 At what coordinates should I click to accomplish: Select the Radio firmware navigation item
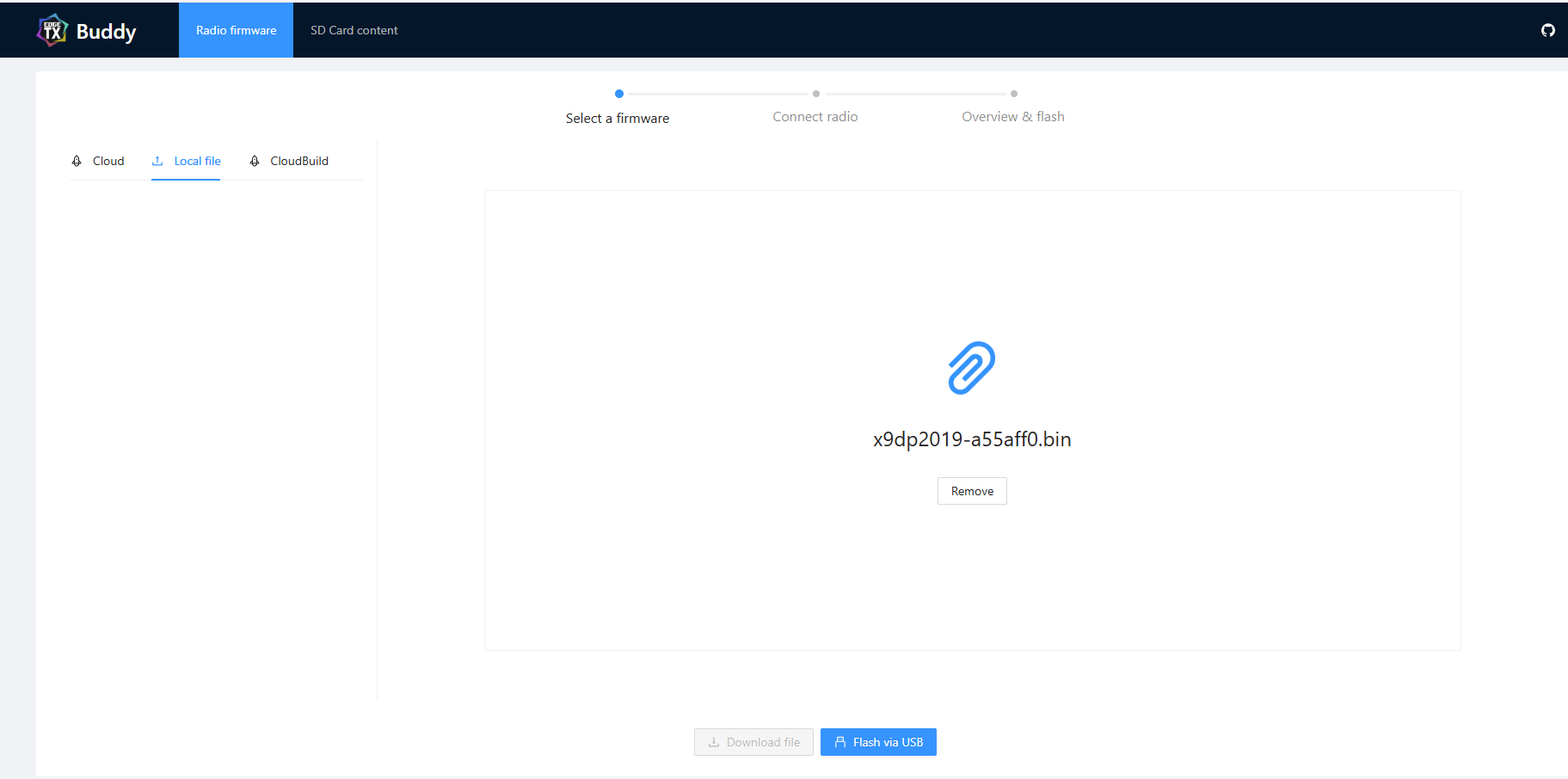236,29
